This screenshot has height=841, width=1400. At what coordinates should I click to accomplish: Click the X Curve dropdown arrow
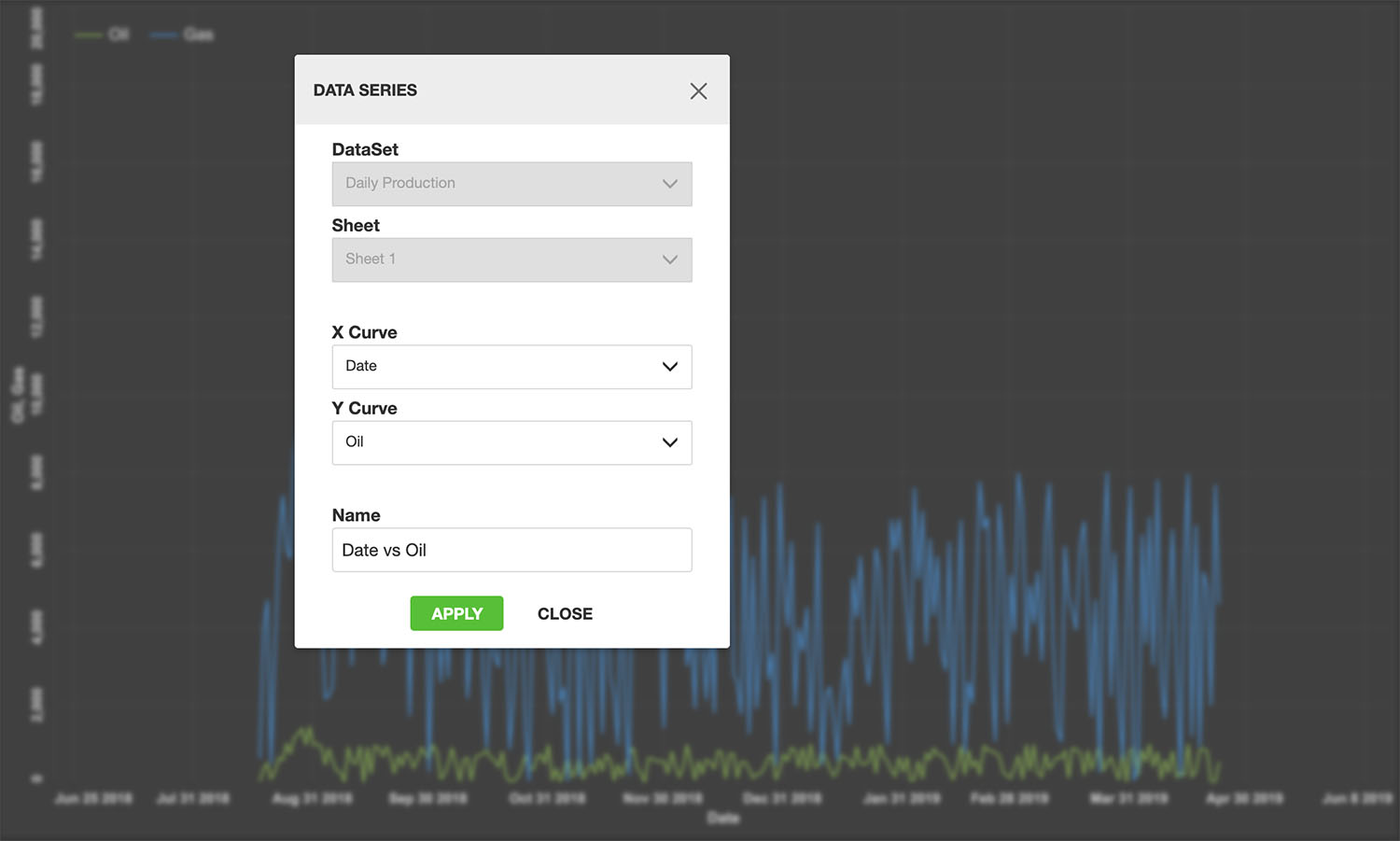pos(669,367)
